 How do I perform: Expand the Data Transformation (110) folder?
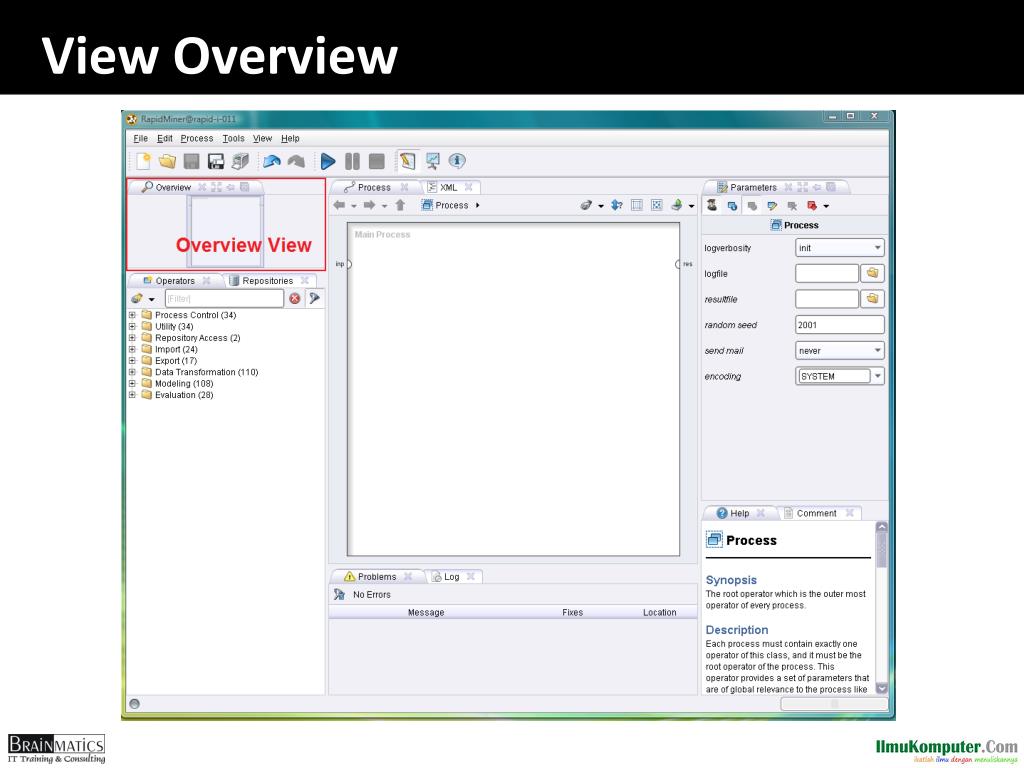click(x=133, y=372)
